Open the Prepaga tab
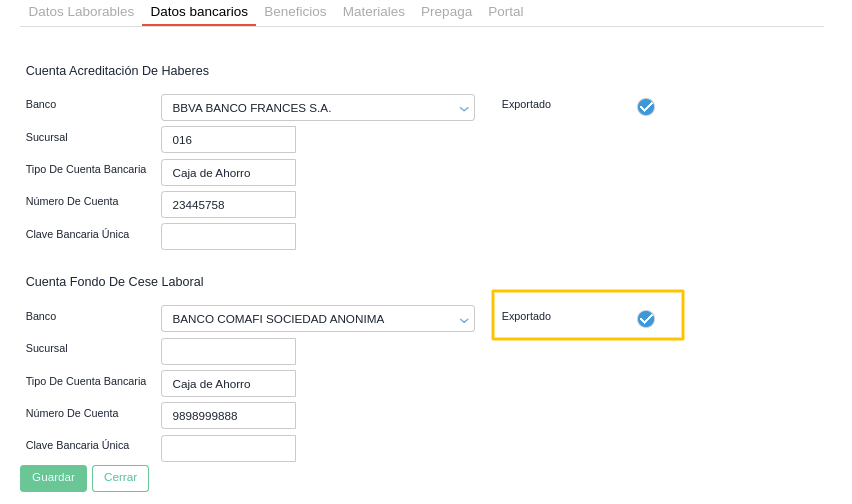Screen dimensions: 852x504 coord(446,12)
